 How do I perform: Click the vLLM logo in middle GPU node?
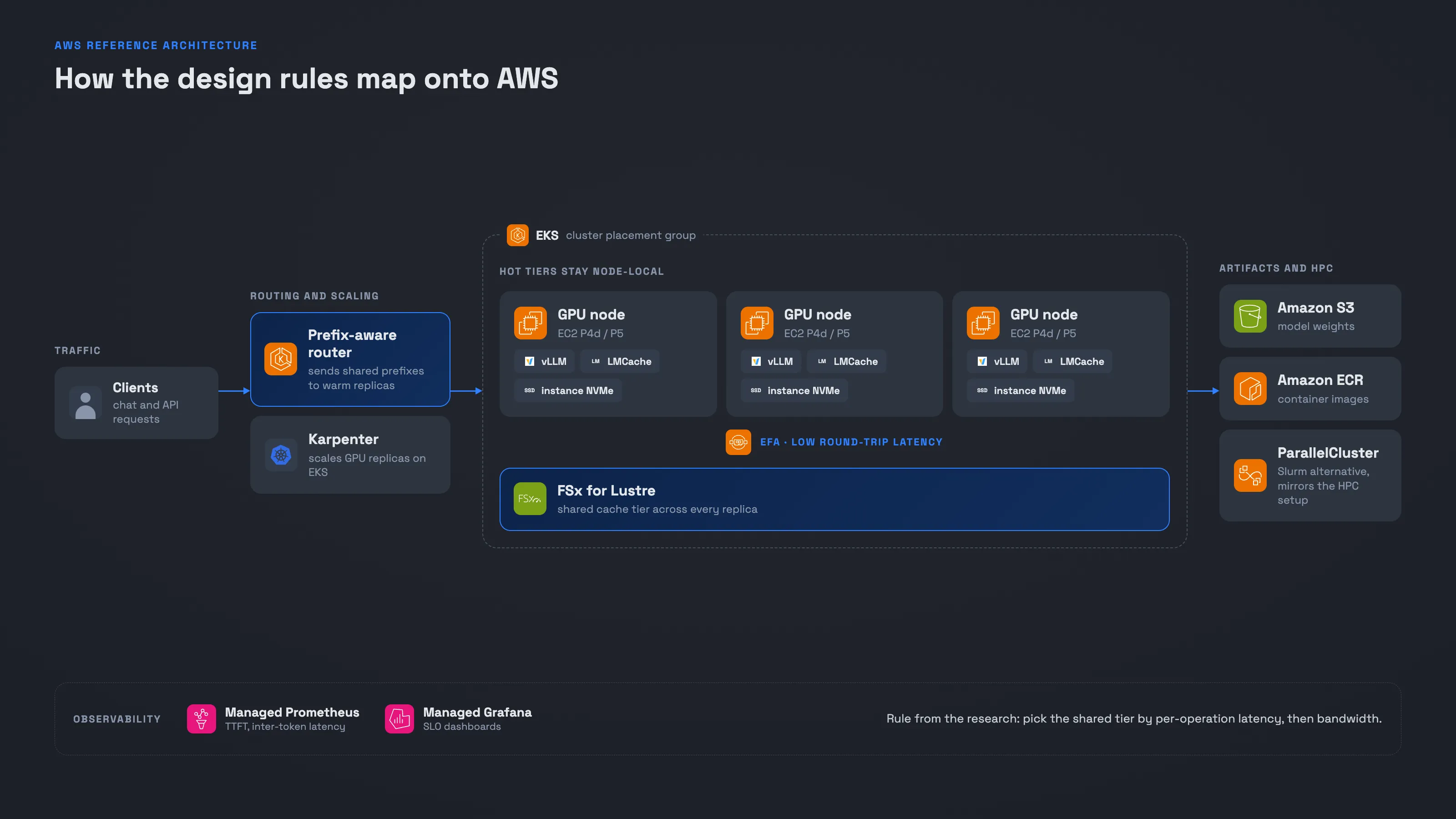click(x=756, y=361)
